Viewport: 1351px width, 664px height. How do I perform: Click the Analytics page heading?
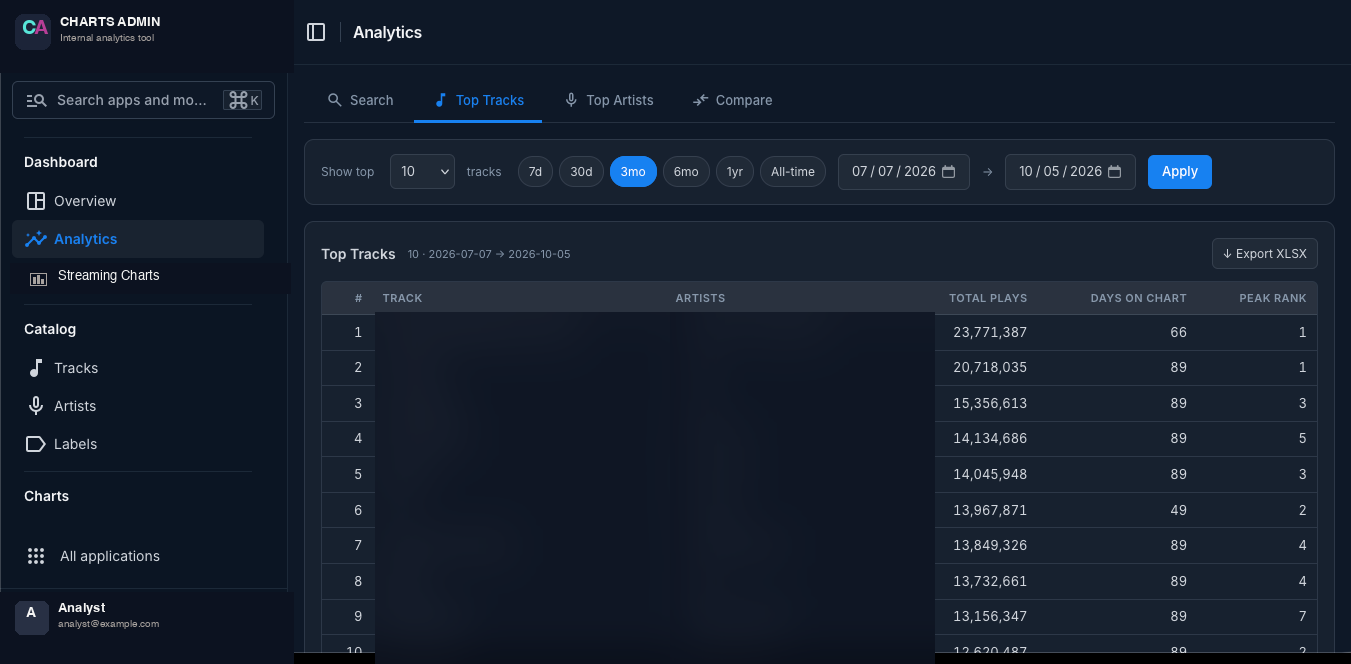coord(387,32)
